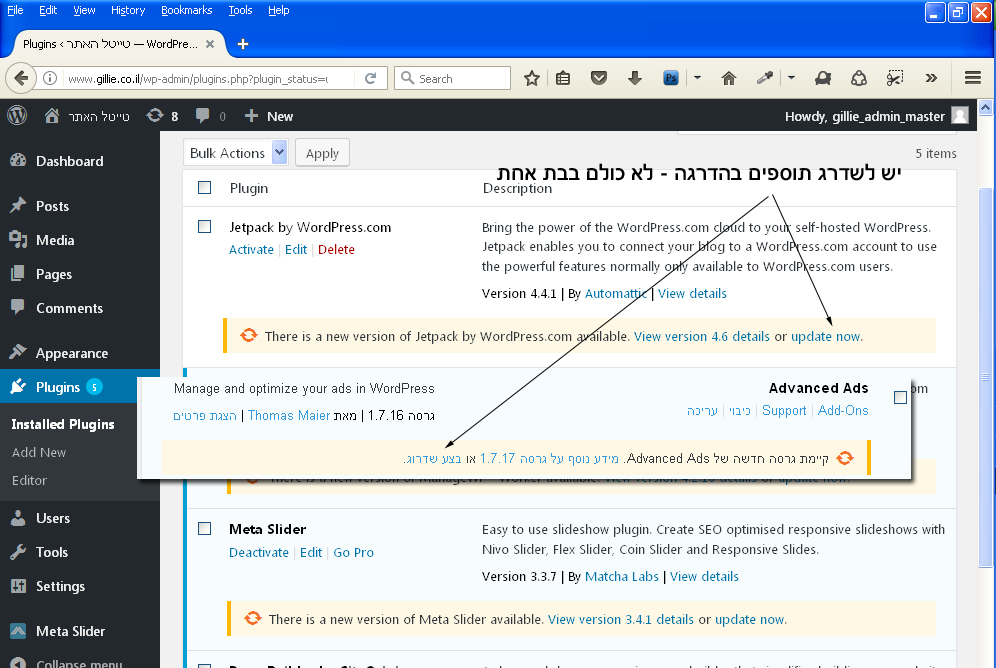Open Firefox Tools menu in menu bar
This screenshot has height=668, width=996.
click(x=240, y=10)
